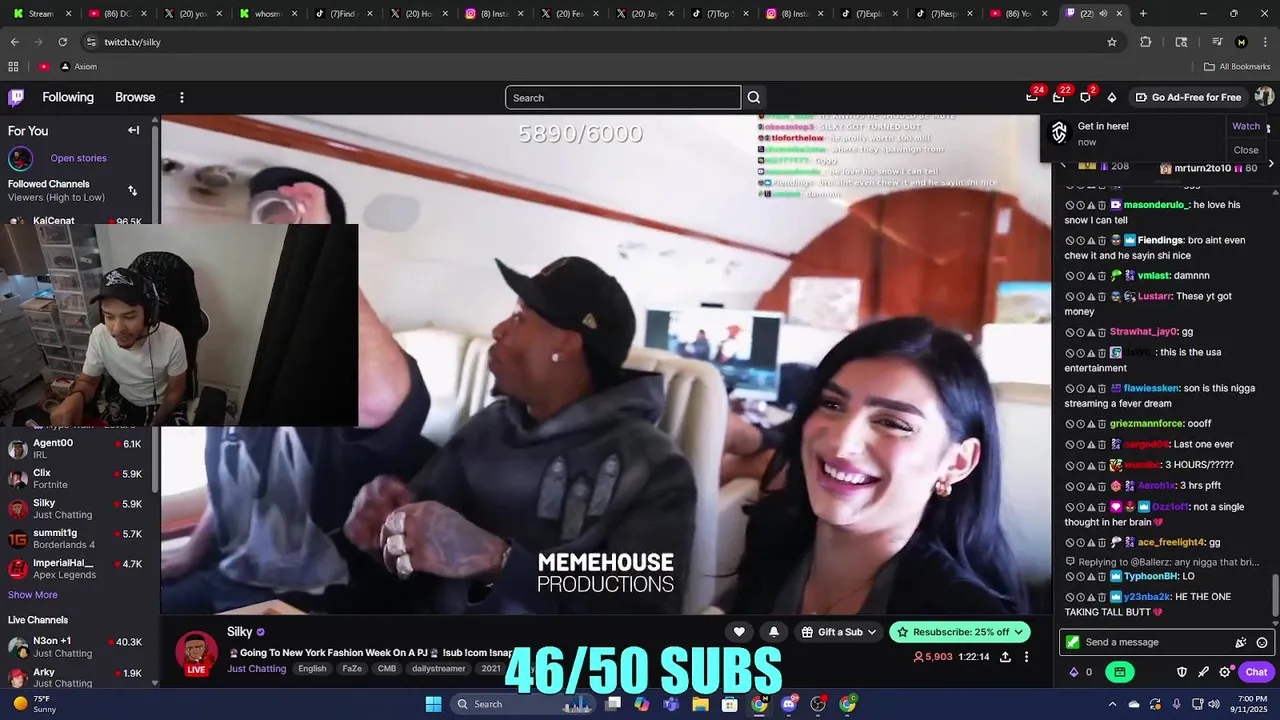
Task: Open the user avatar menu
Action: pyautogui.click(x=1264, y=96)
